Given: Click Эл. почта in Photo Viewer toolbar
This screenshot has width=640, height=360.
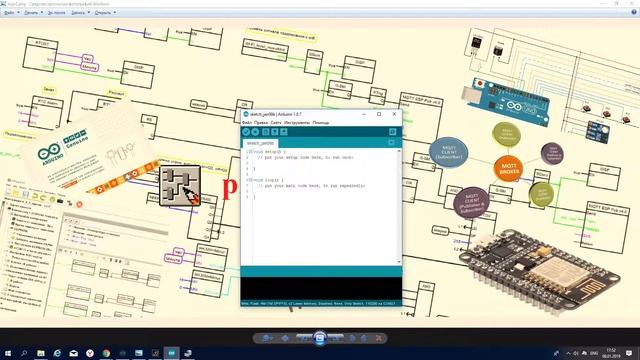Looking at the screenshot, I should pyautogui.click(x=56, y=13).
